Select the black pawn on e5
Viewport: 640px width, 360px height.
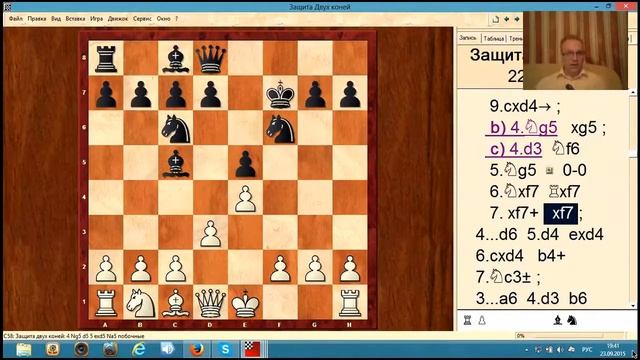coord(245,164)
